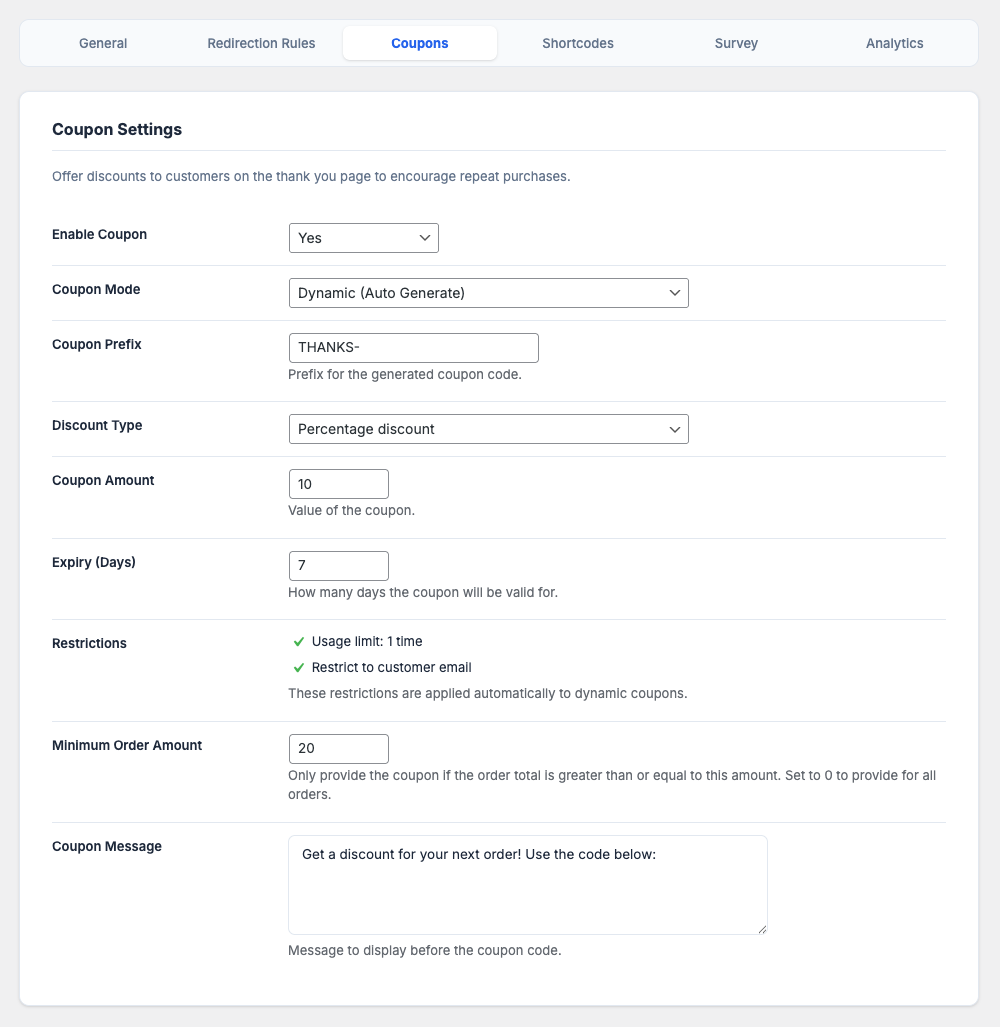Select the Minimum Order Amount field
Viewport: 1000px width, 1027px height.
point(338,749)
